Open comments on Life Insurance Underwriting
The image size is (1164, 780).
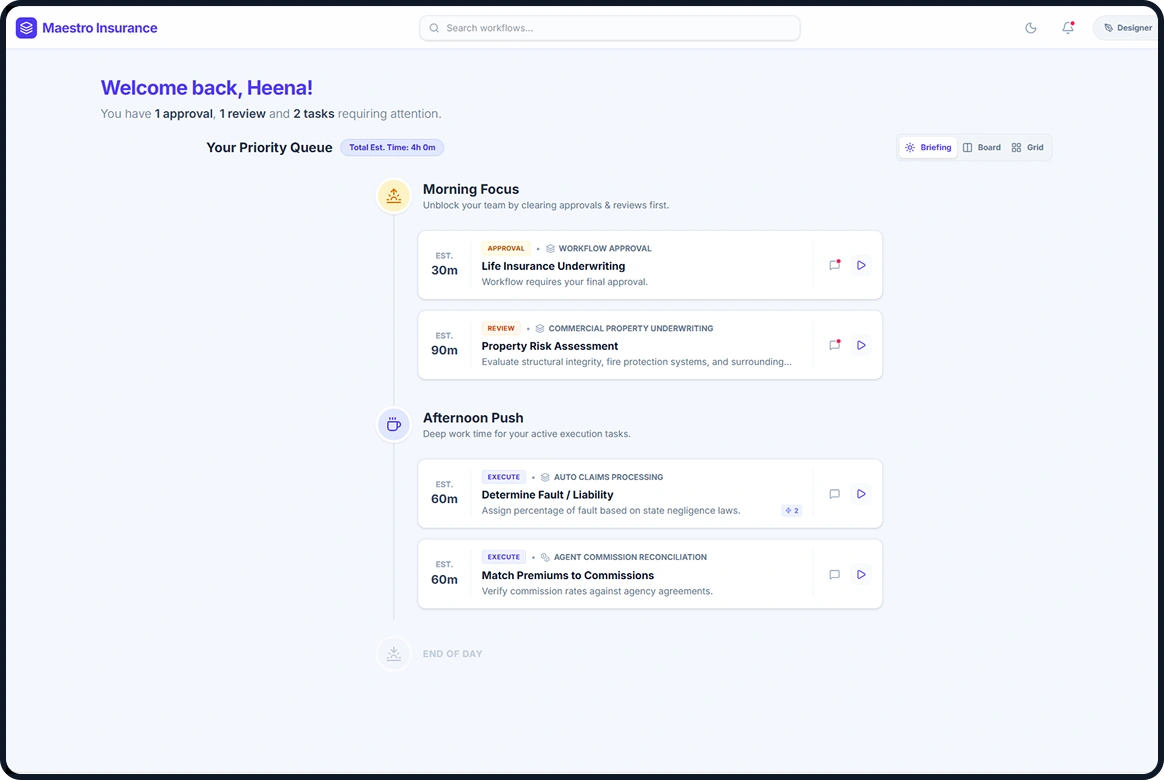834,265
